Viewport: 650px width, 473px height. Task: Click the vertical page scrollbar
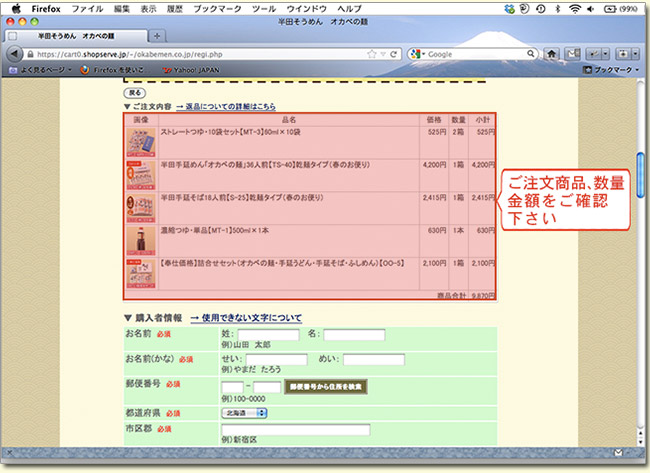pos(638,200)
